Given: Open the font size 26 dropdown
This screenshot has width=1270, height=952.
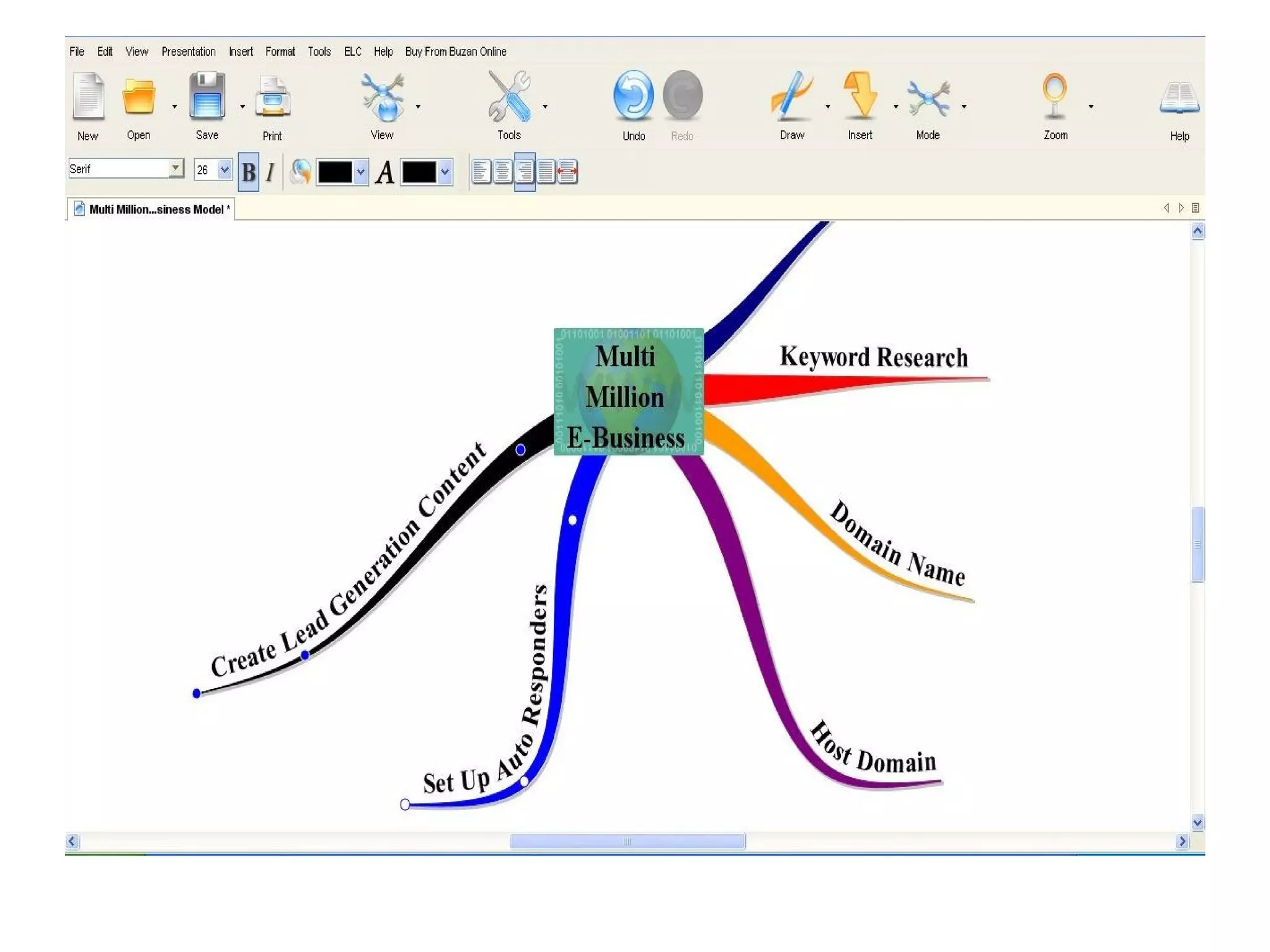Looking at the screenshot, I should pos(224,169).
